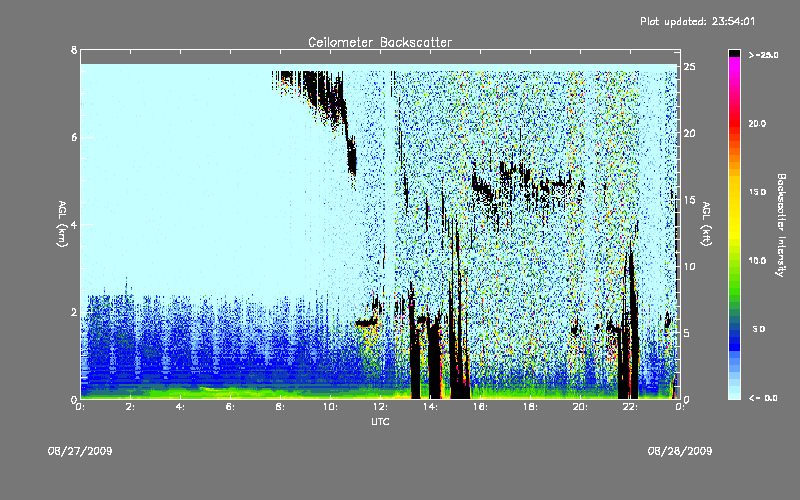800x500 pixels.
Task: Click the '20.0' colorbar label
Action: click(x=757, y=123)
